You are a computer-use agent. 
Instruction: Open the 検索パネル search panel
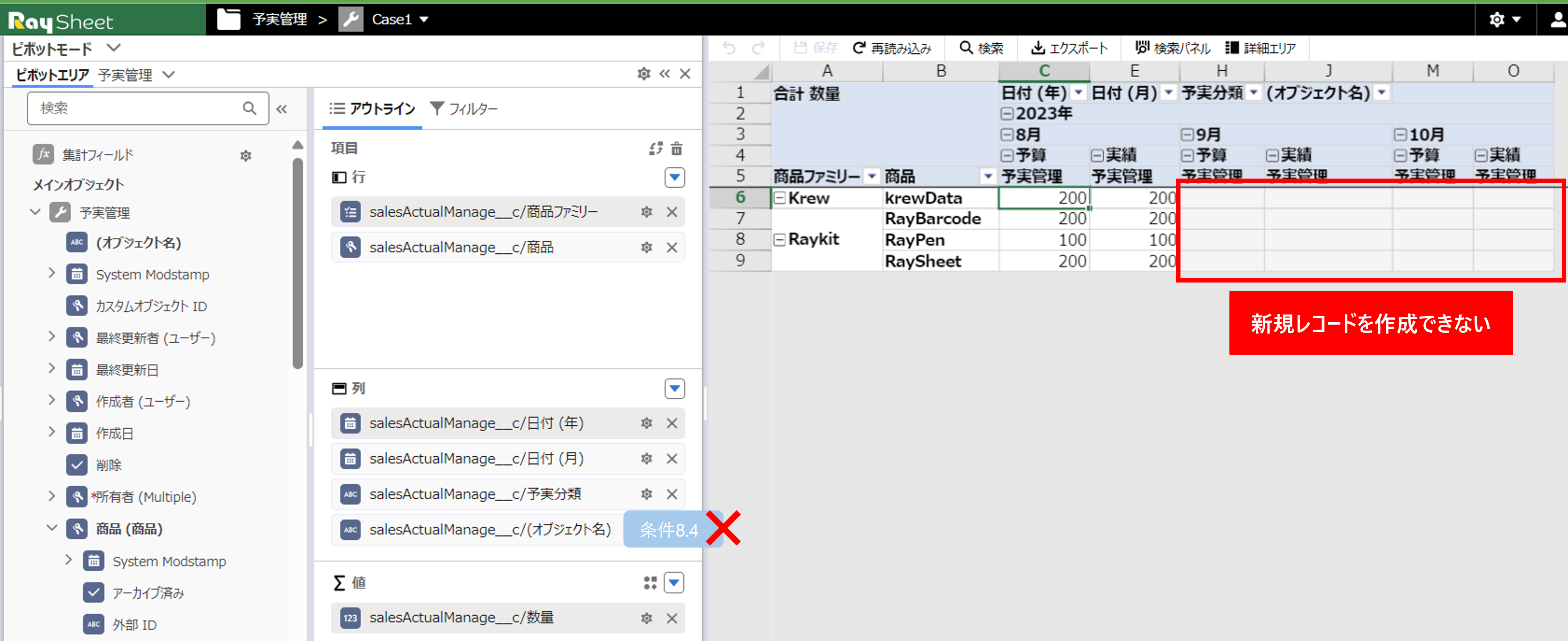point(1173,48)
